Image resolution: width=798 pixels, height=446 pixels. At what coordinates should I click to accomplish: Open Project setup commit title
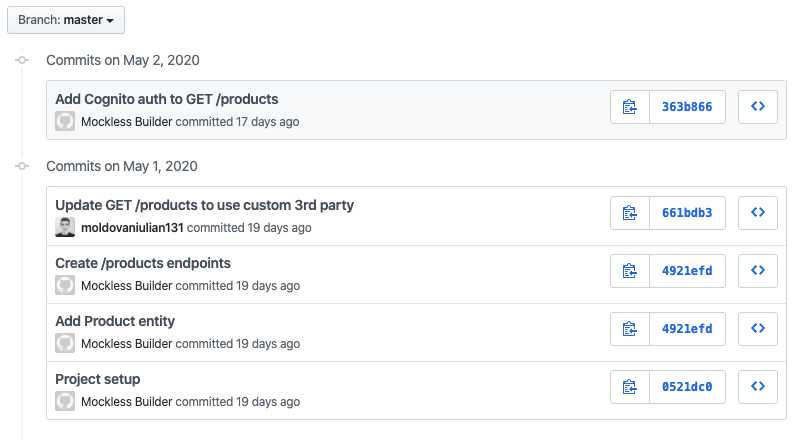[x=97, y=379]
